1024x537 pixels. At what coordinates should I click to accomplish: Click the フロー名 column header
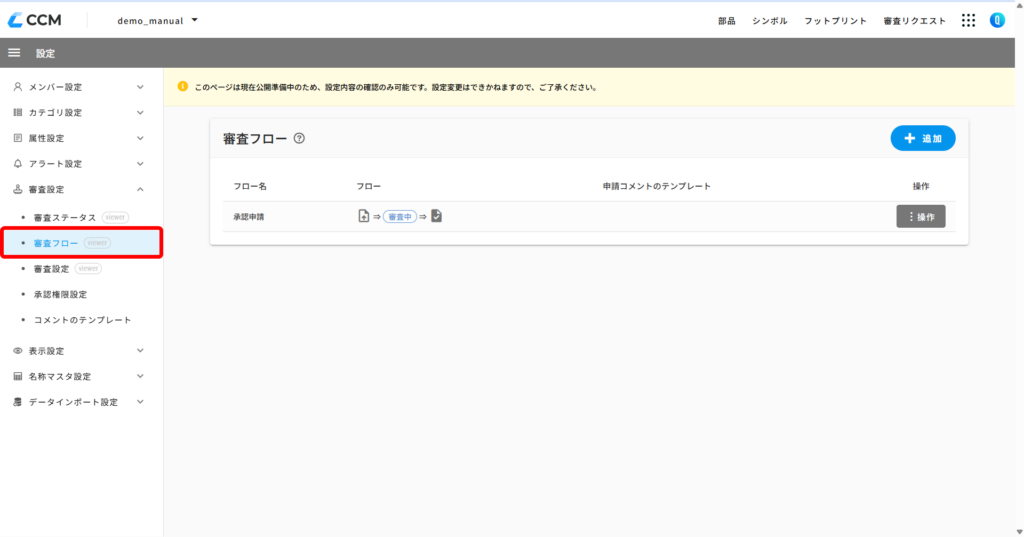tap(250, 186)
